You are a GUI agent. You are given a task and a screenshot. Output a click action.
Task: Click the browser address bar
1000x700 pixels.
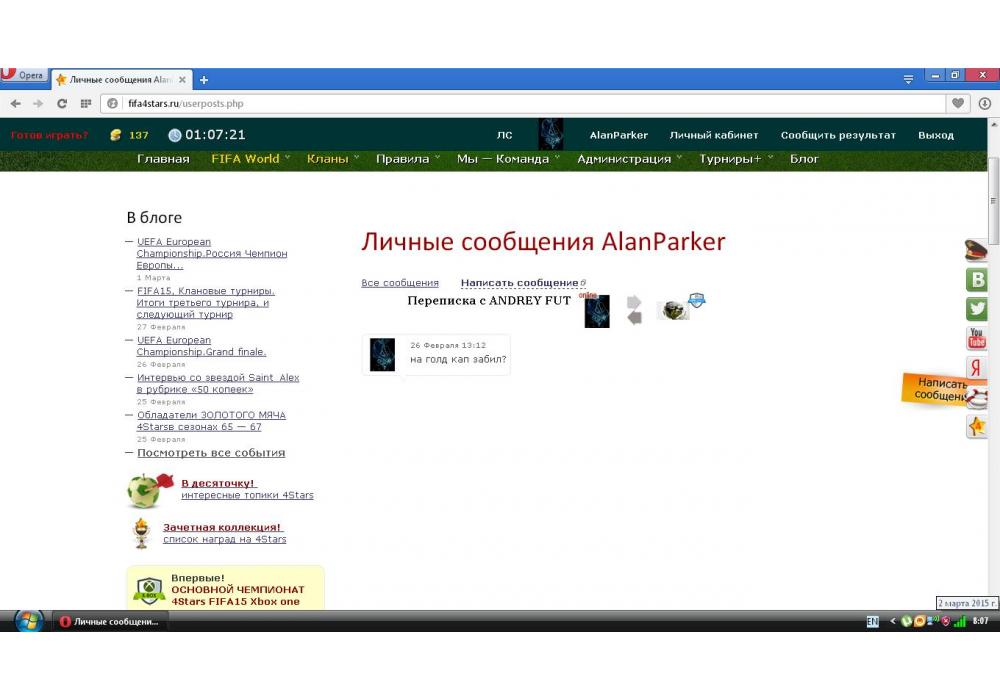pos(523,103)
